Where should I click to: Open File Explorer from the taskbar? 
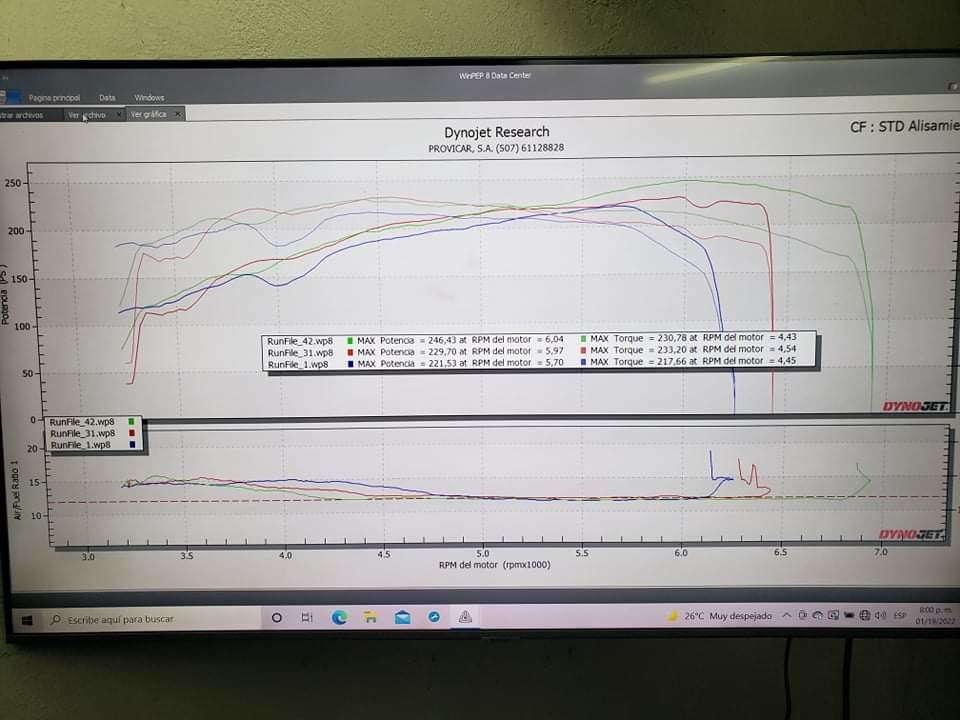370,617
